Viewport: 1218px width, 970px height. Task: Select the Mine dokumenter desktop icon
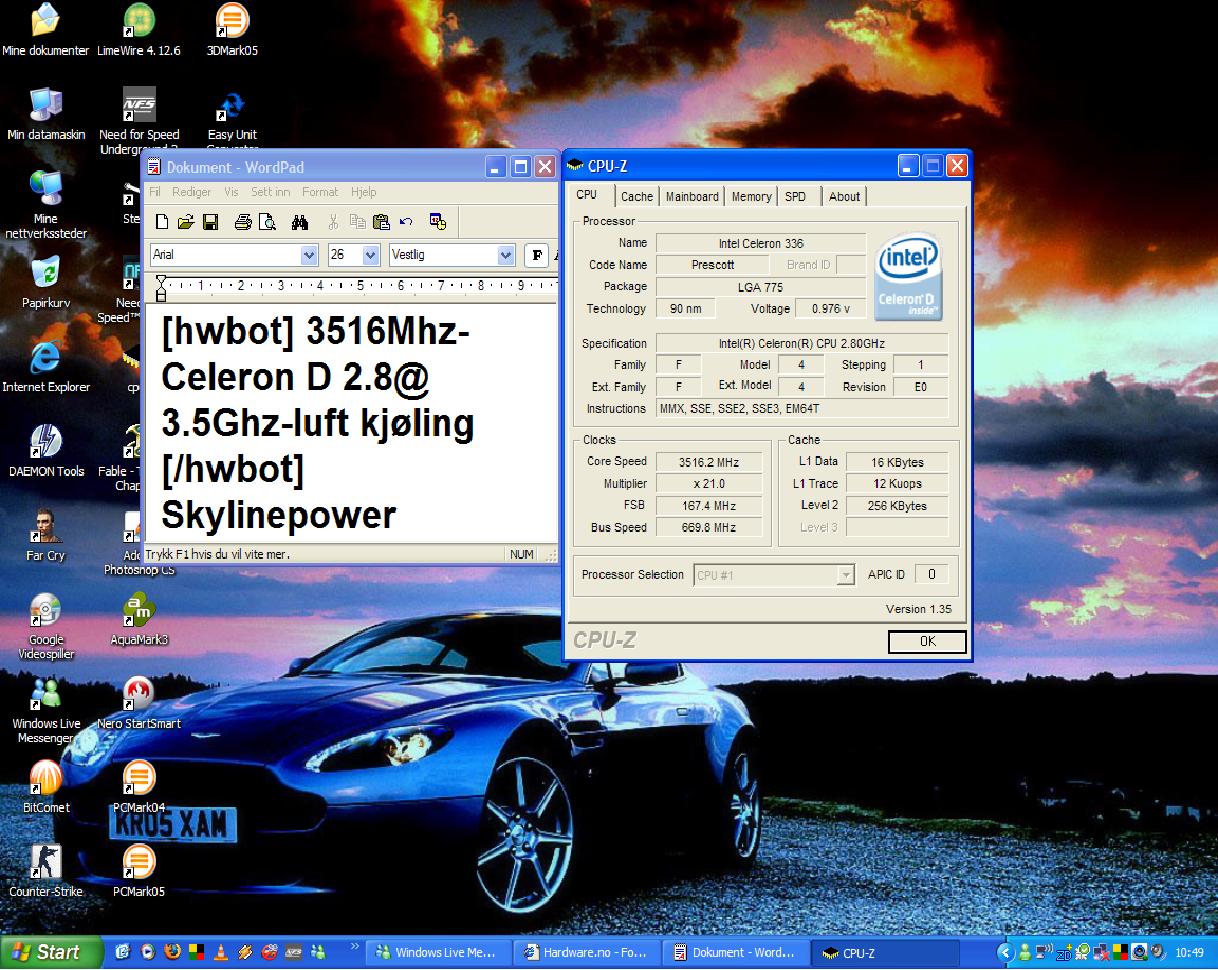click(46, 30)
